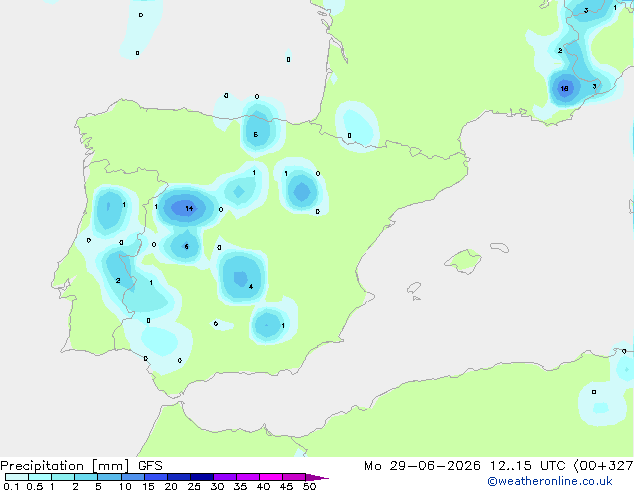Select the 5–10 mm legend color box
634x490 pixels.
pos(109,477)
